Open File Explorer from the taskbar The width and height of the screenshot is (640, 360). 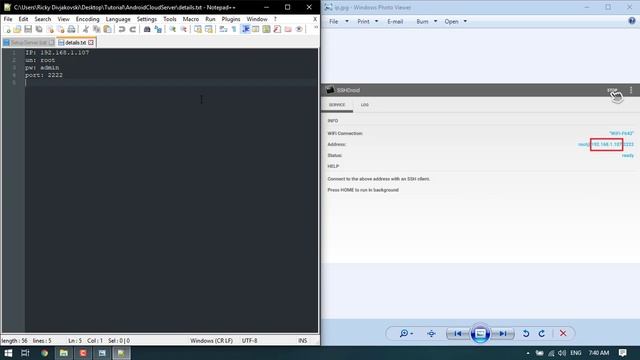pos(64,353)
